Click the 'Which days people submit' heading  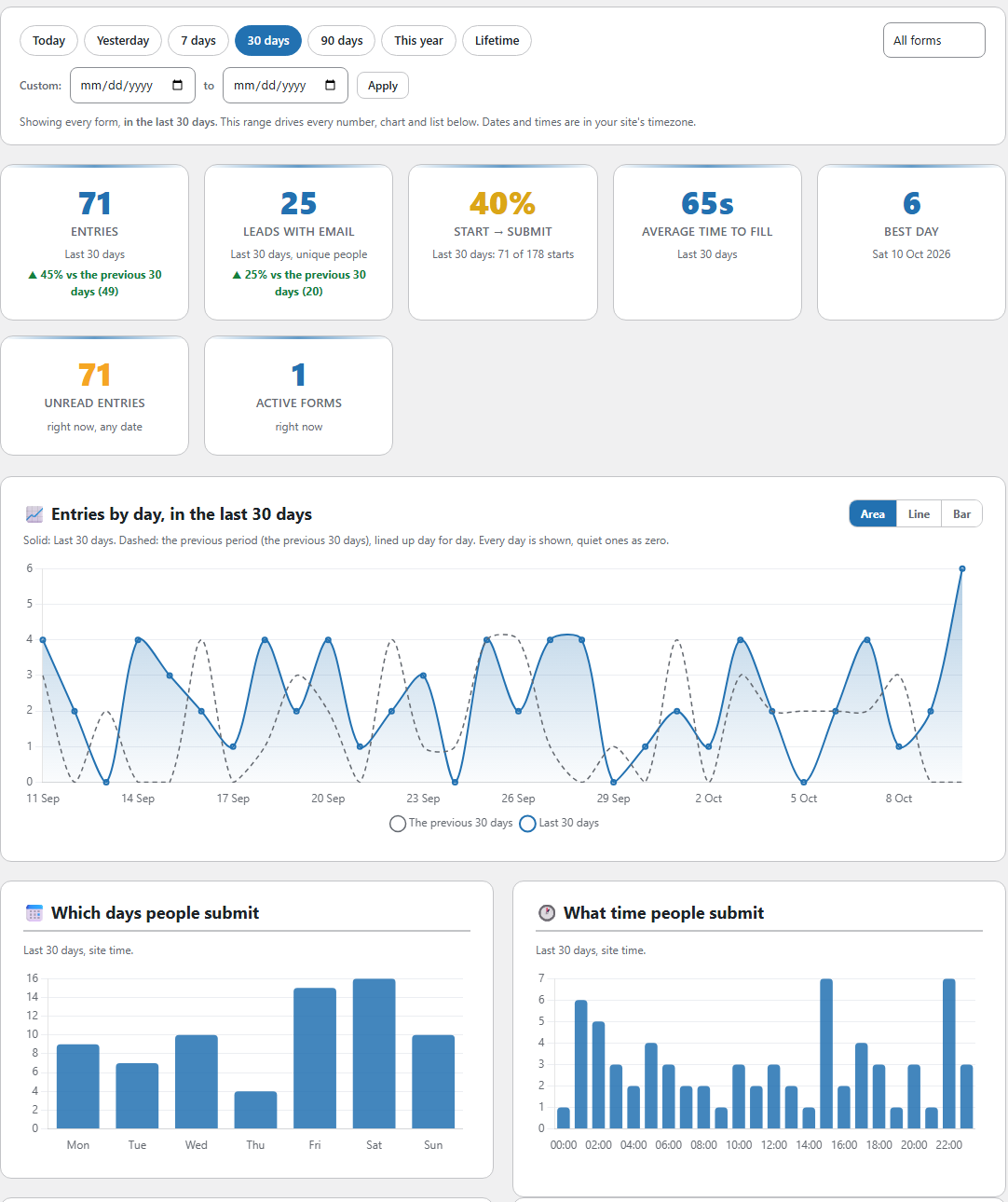click(156, 913)
